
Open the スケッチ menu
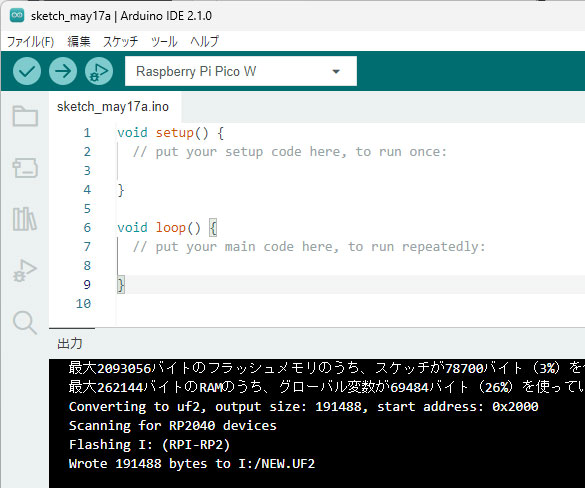[x=121, y=41]
